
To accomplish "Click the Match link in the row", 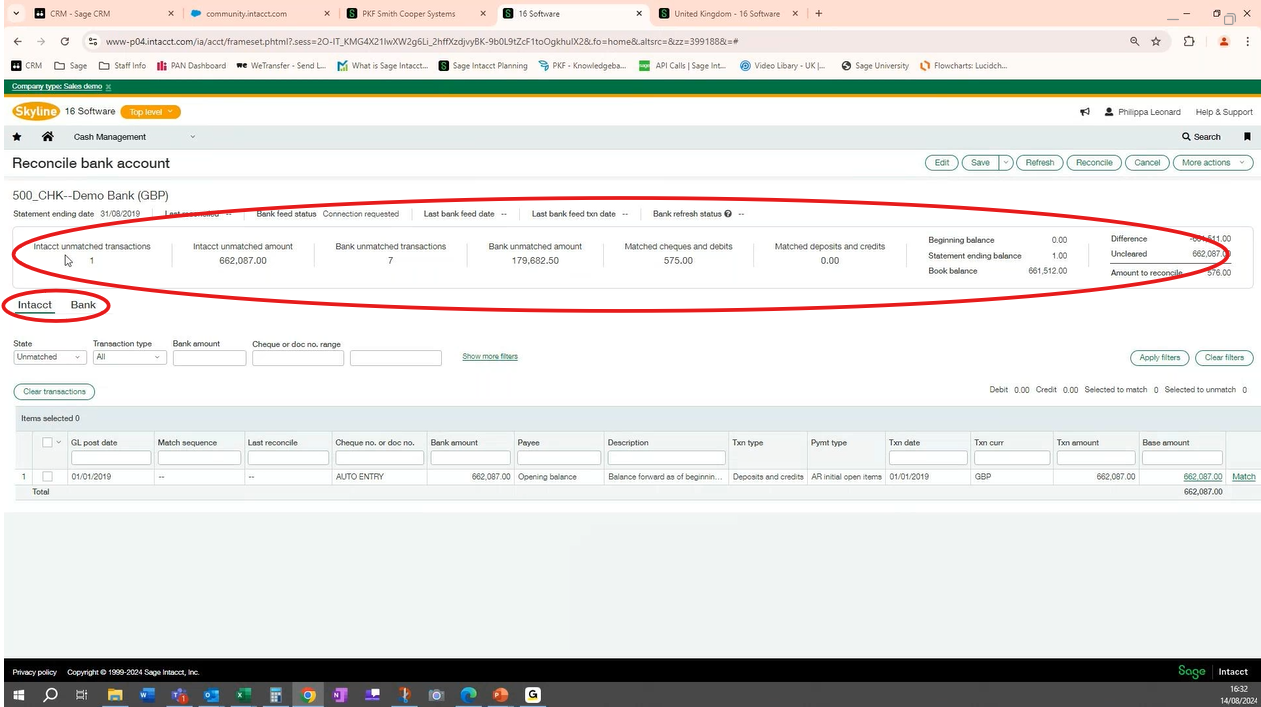I will click(x=1243, y=477).
